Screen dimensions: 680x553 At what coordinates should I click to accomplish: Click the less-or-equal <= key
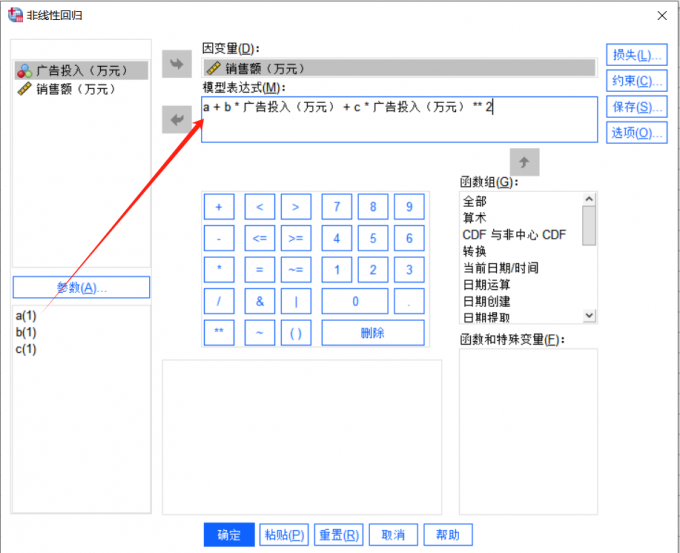point(259,238)
